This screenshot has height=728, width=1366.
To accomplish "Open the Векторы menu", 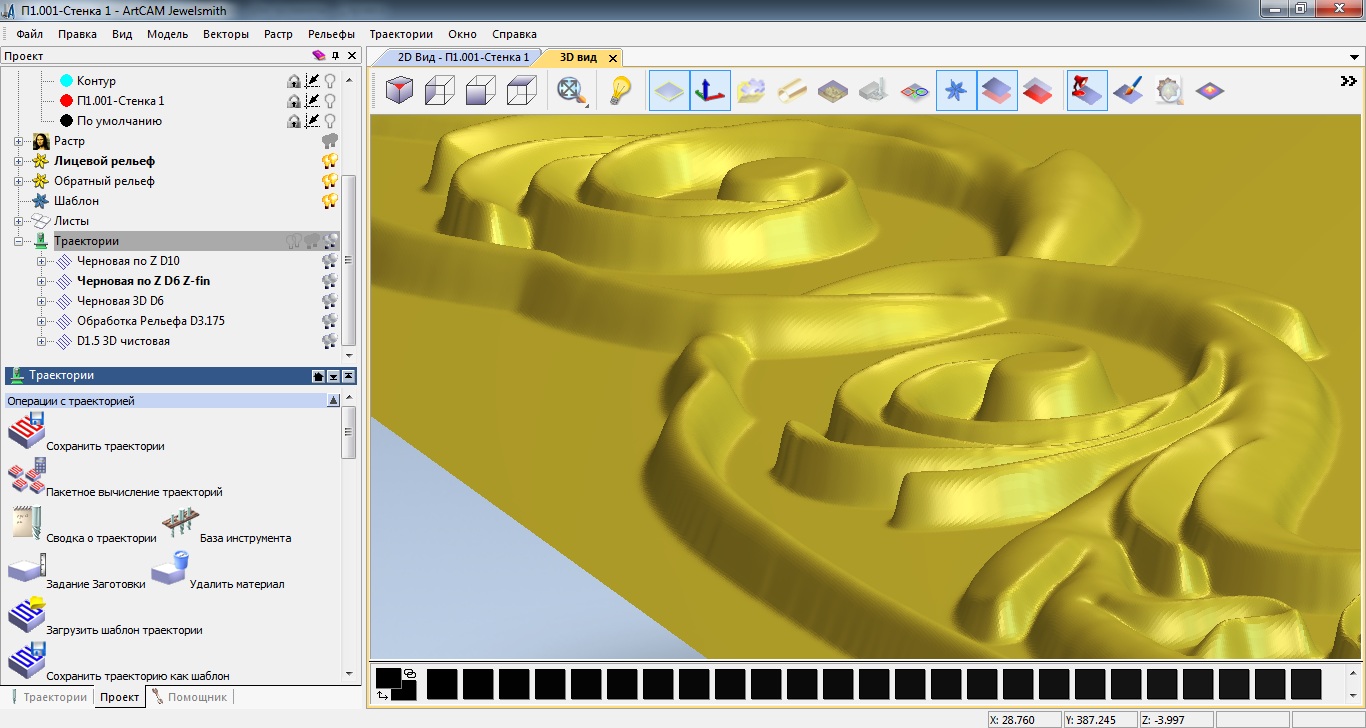I will tap(226, 34).
